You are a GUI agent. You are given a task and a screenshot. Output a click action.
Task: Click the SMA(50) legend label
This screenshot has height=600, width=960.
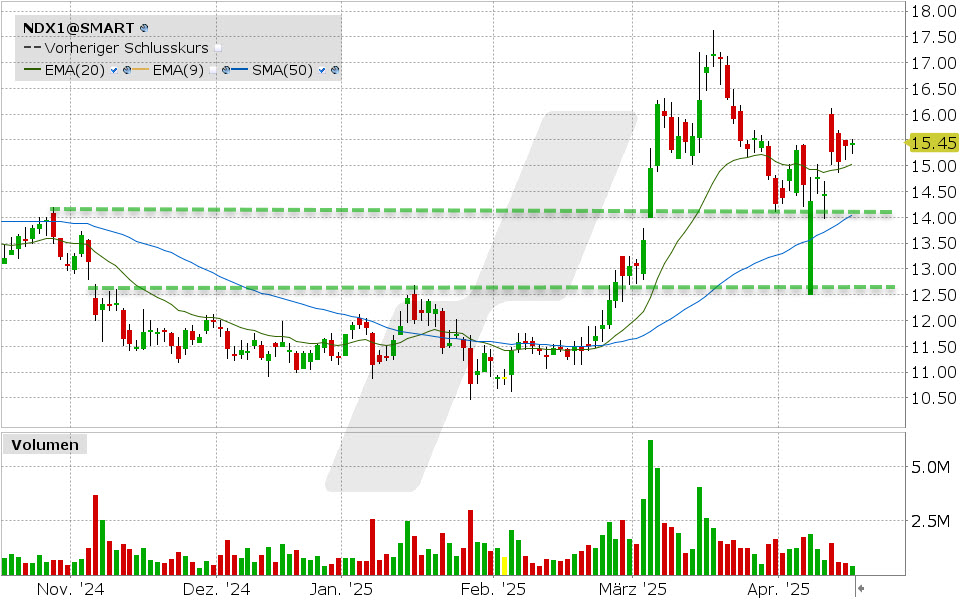[282, 70]
